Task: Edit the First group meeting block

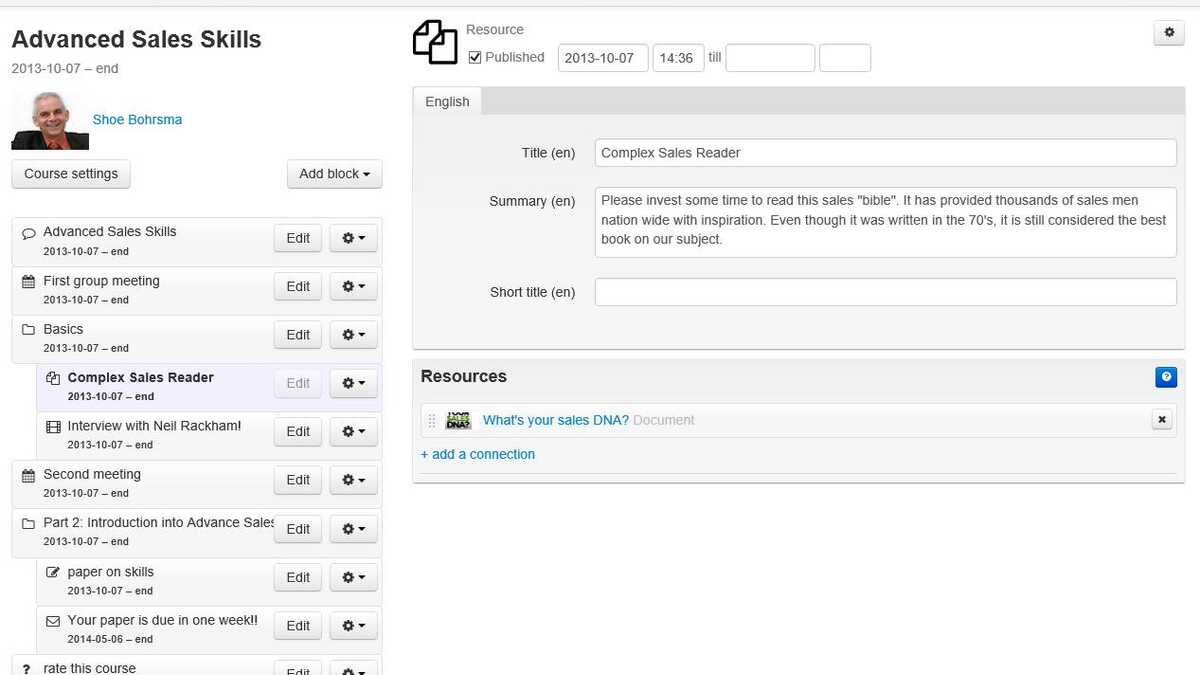Action: (x=298, y=287)
